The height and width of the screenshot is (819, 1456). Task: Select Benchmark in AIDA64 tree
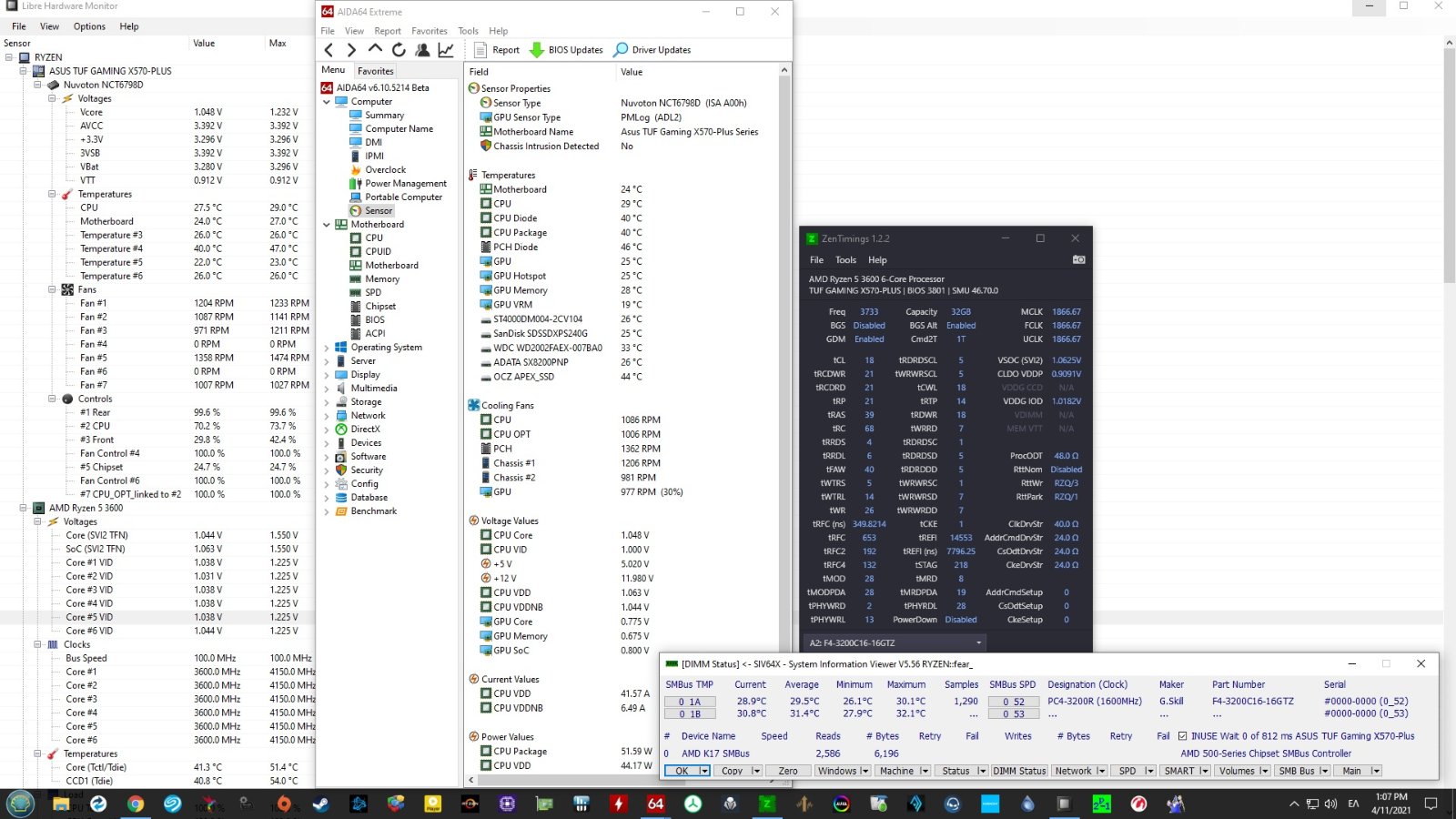click(367, 511)
